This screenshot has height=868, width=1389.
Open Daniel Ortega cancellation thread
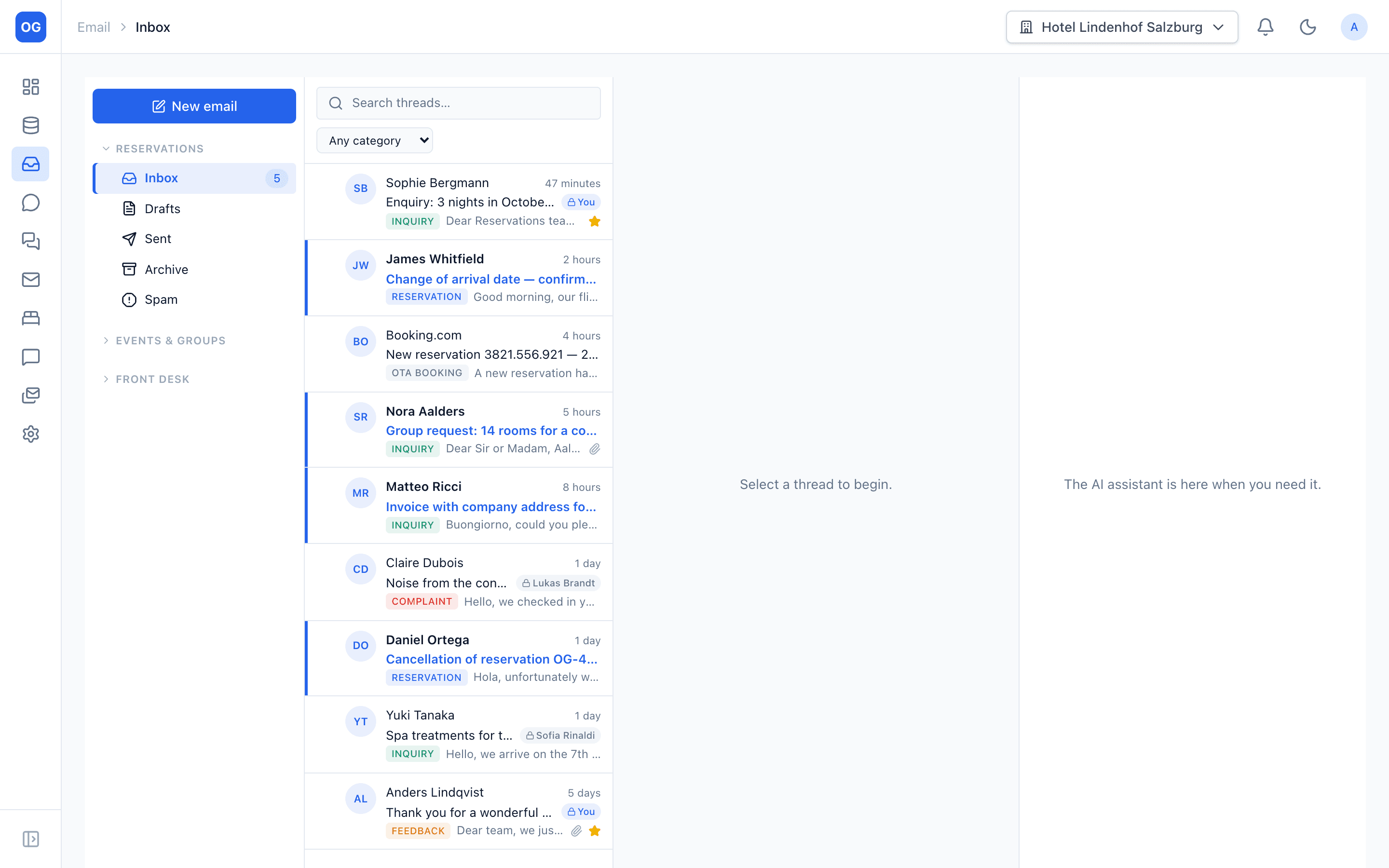tap(459, 658)
